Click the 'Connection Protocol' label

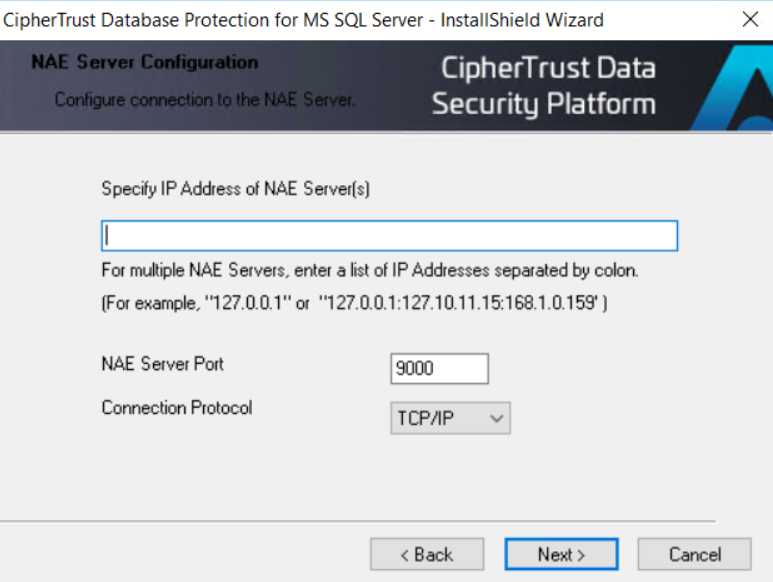(x=176, y=408)
